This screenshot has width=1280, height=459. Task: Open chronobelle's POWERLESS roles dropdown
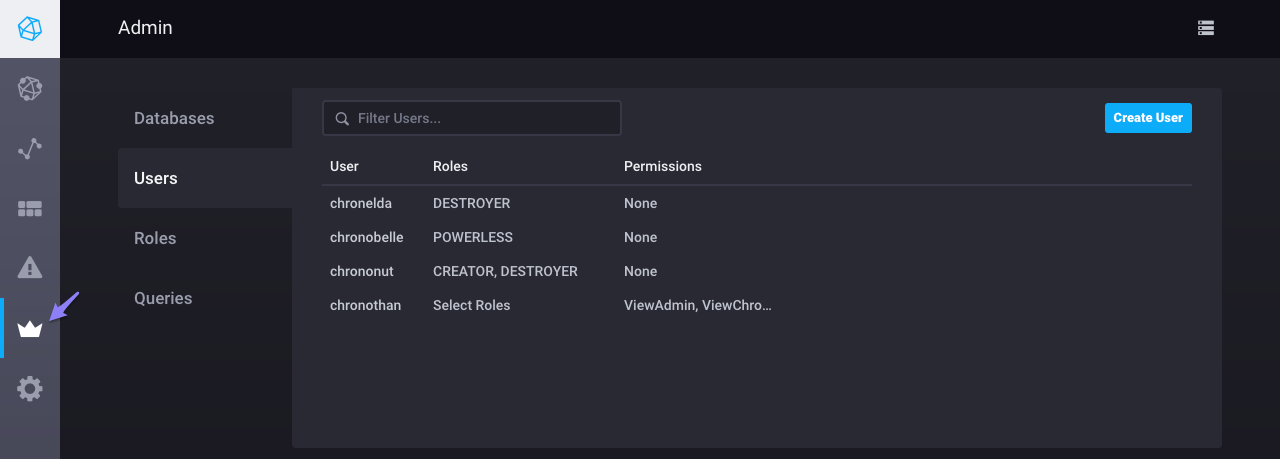click(x=473, y=237)
